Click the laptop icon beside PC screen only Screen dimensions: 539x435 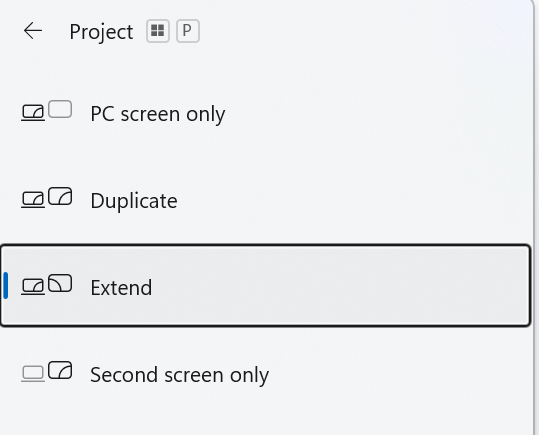click(x=33, y=113)
